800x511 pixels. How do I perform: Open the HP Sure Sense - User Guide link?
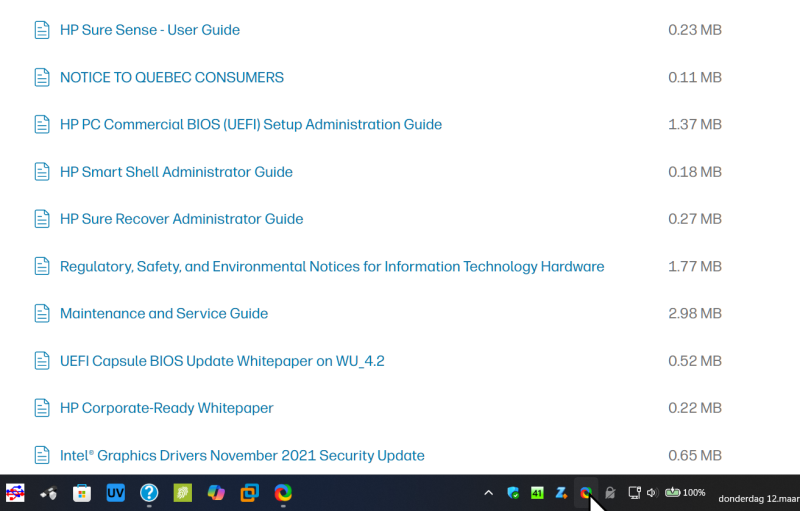click(x=149, y=30)
